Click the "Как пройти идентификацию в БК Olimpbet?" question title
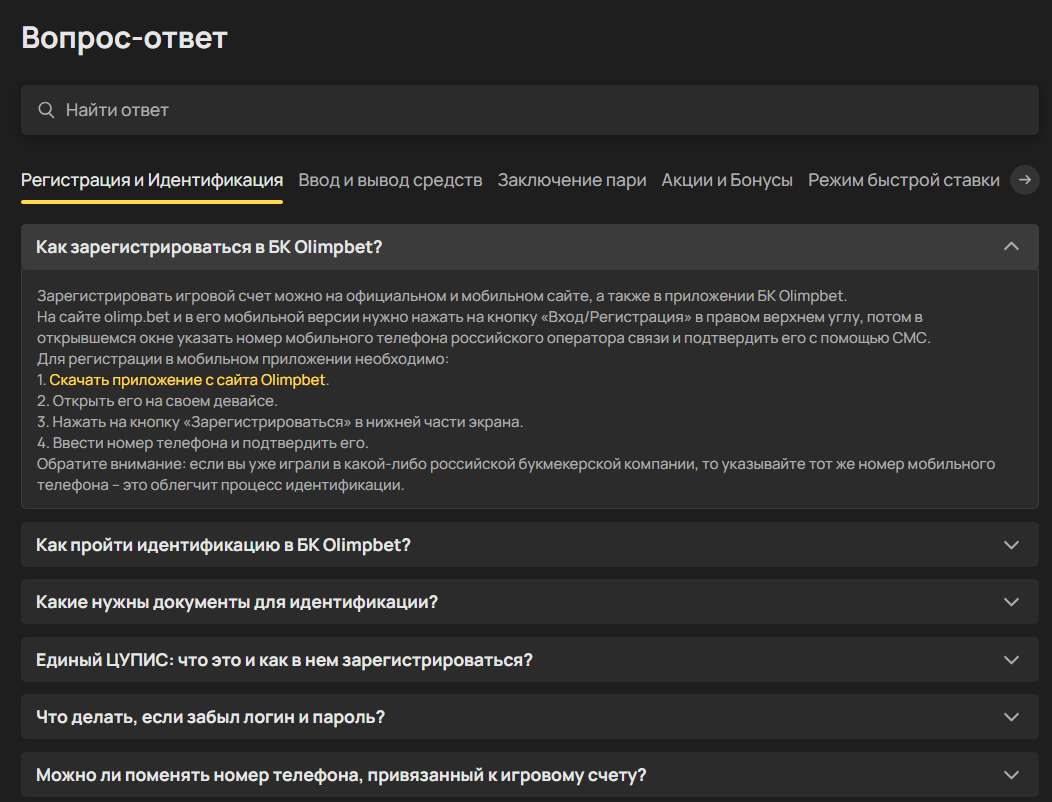This screenshot has height=802, width=1052. [223, 545]
